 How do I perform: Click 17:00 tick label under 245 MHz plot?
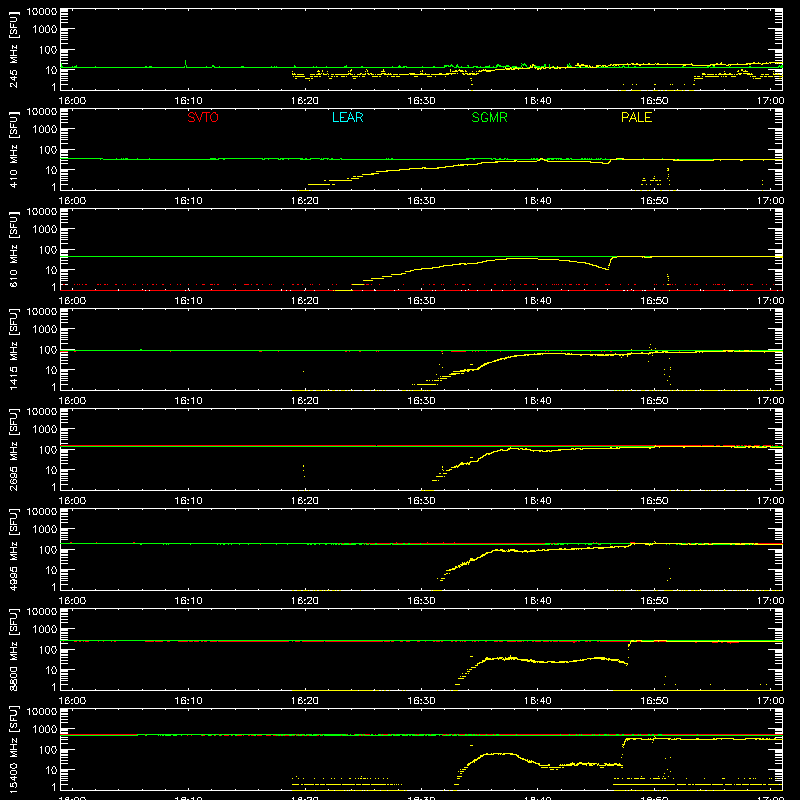[x=770, y=101]
